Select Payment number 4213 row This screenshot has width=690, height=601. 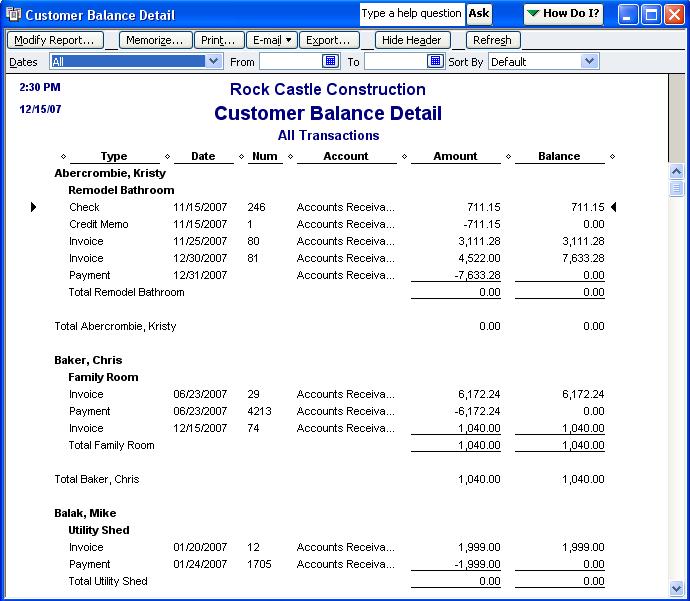tap(337, 411)
